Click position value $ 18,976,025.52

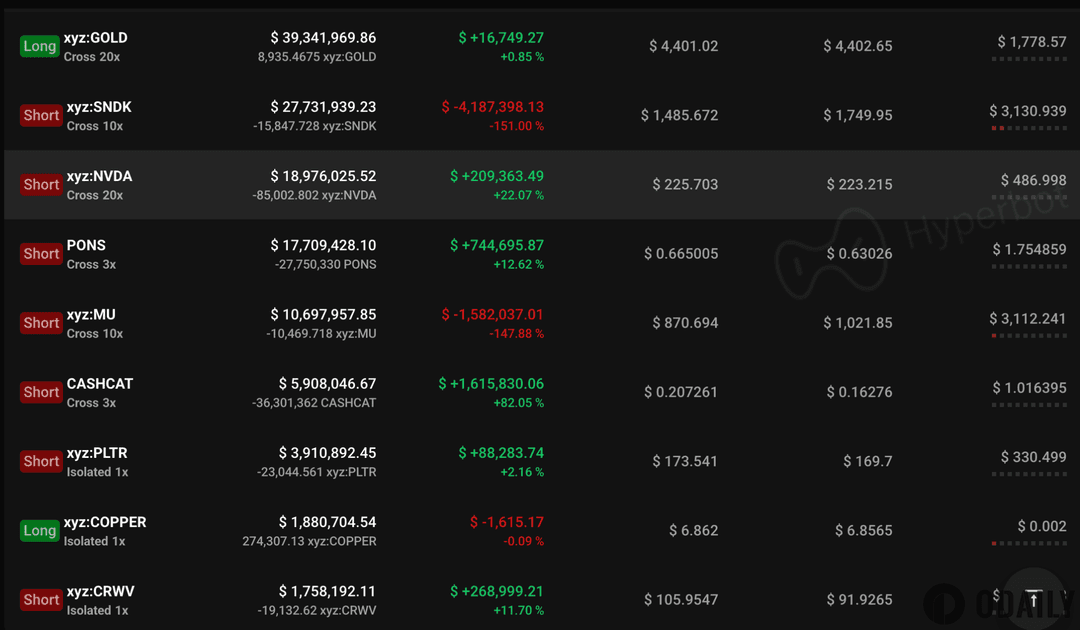[x=323, y=176]
